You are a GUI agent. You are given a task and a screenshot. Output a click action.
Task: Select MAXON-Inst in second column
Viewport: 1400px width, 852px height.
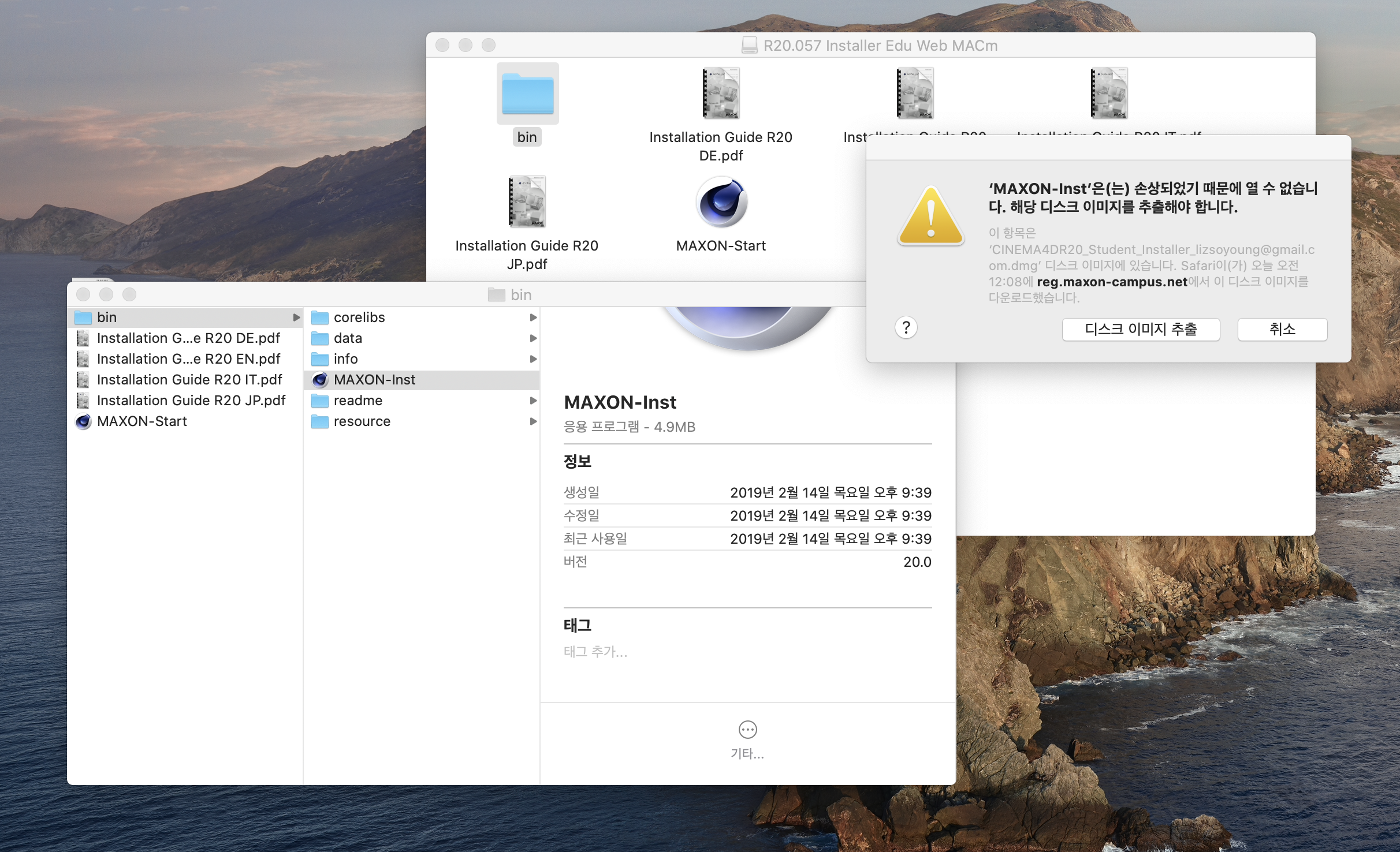pos(422,380)
